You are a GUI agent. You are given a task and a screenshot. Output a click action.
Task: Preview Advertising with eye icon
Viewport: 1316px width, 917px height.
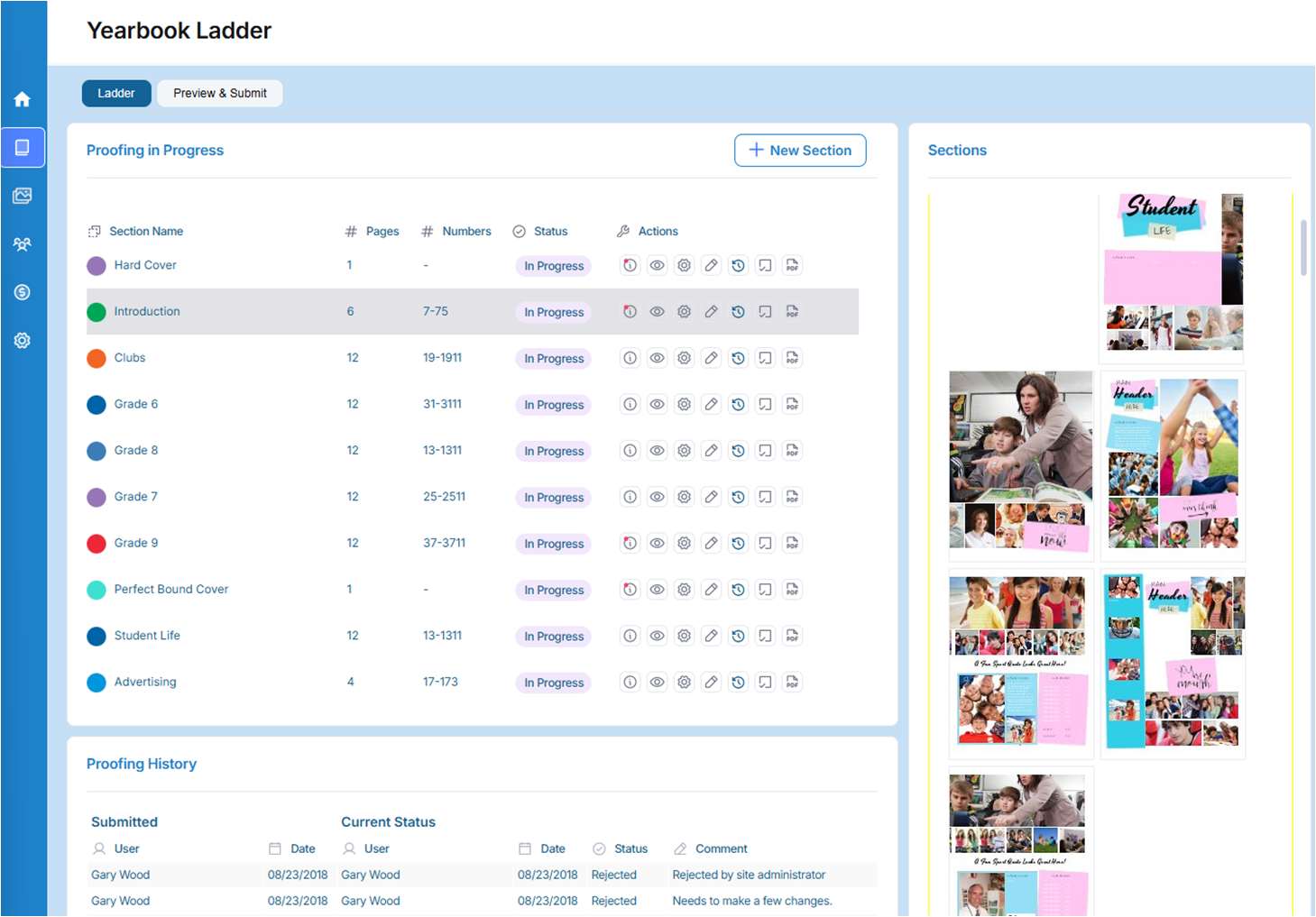pos(658,682)
